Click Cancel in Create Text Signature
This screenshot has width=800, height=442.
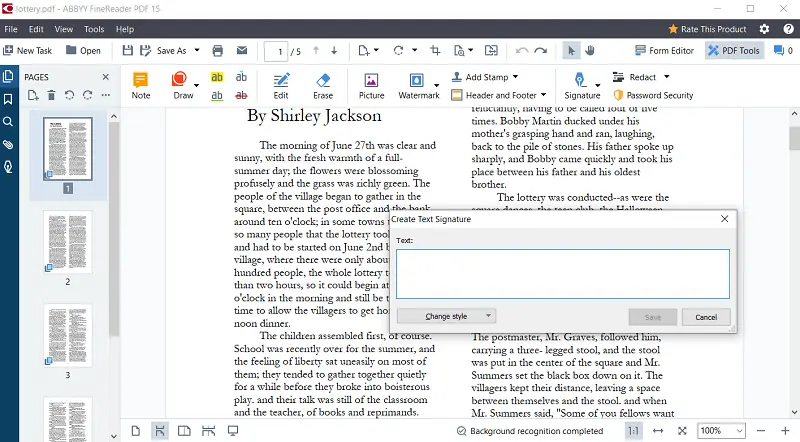click(x=706, y=317)
